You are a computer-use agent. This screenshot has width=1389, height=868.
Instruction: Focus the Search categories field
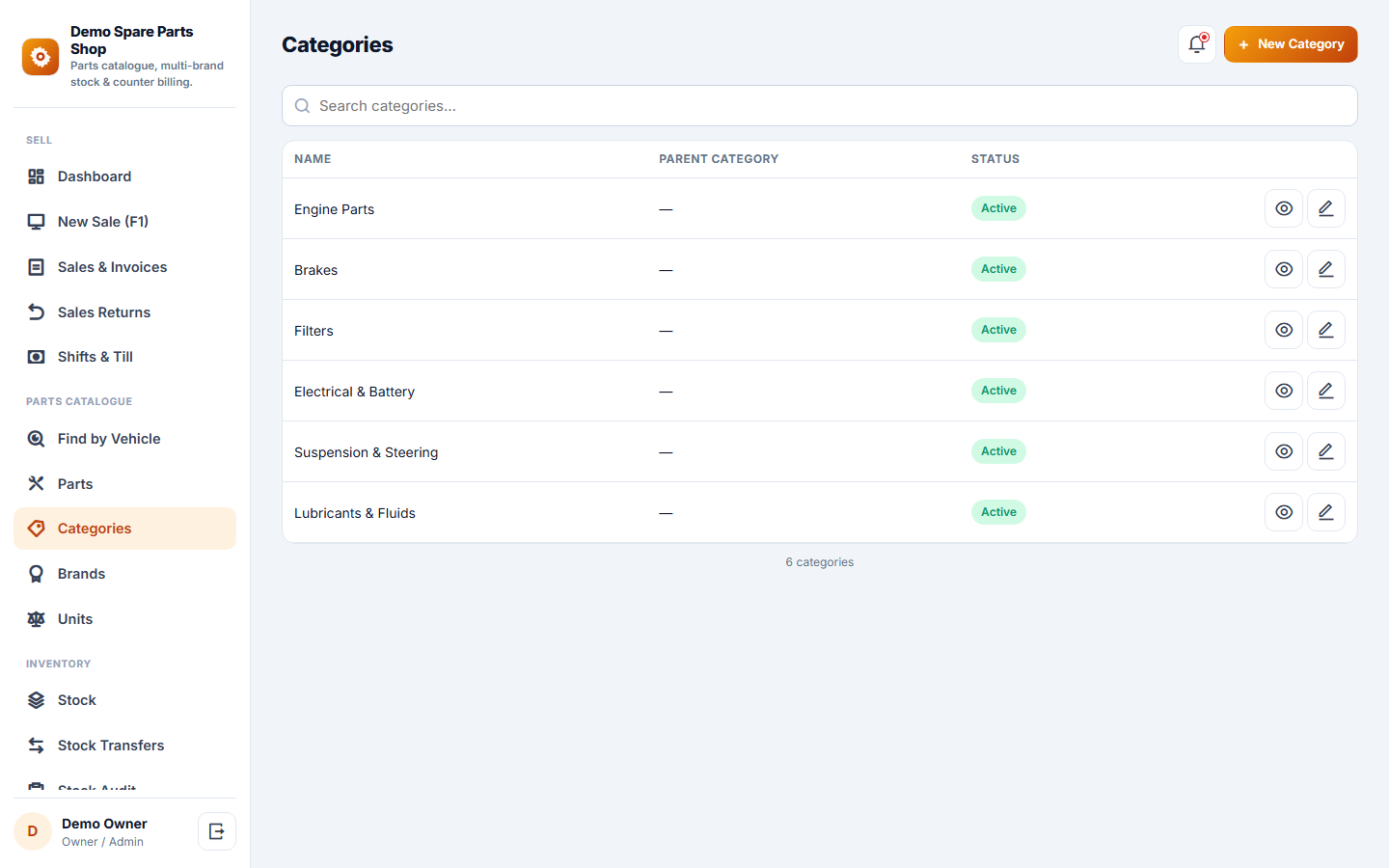820,106
